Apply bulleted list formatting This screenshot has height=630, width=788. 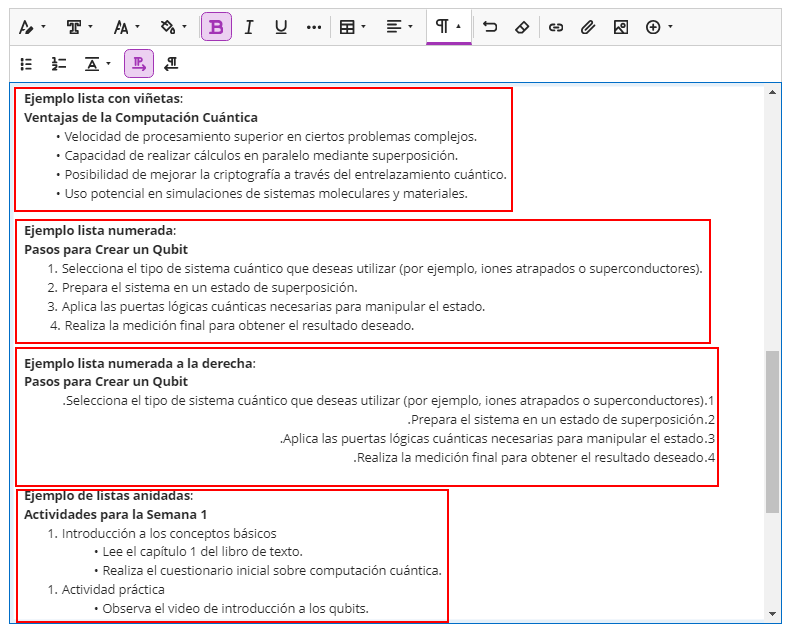pos(27,64)
